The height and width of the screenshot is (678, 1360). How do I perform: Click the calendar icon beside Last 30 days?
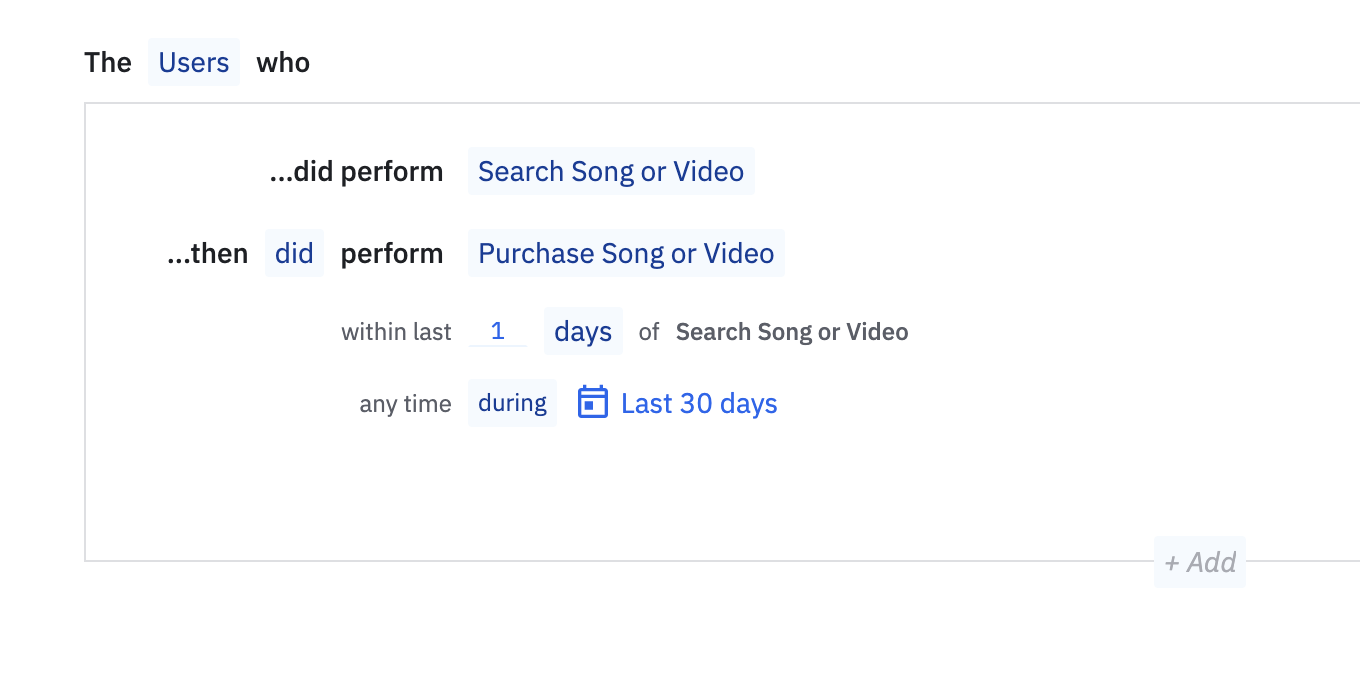(x=593, y=403)
